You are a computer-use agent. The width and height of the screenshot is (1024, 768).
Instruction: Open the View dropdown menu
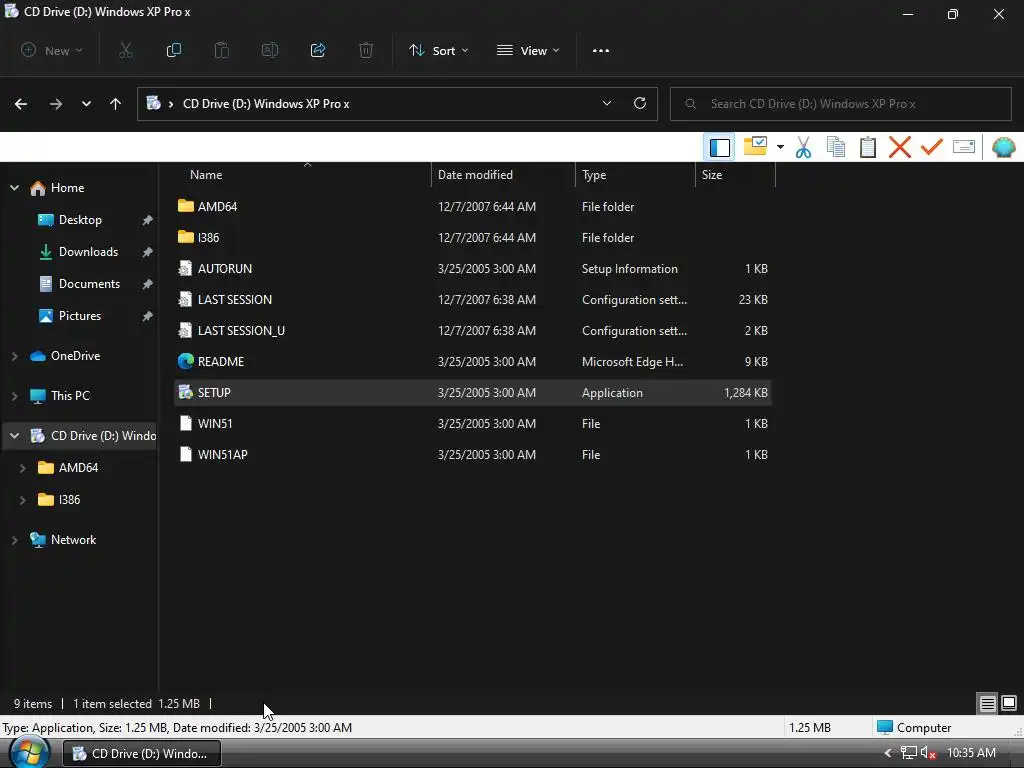[x=528, y=50]
